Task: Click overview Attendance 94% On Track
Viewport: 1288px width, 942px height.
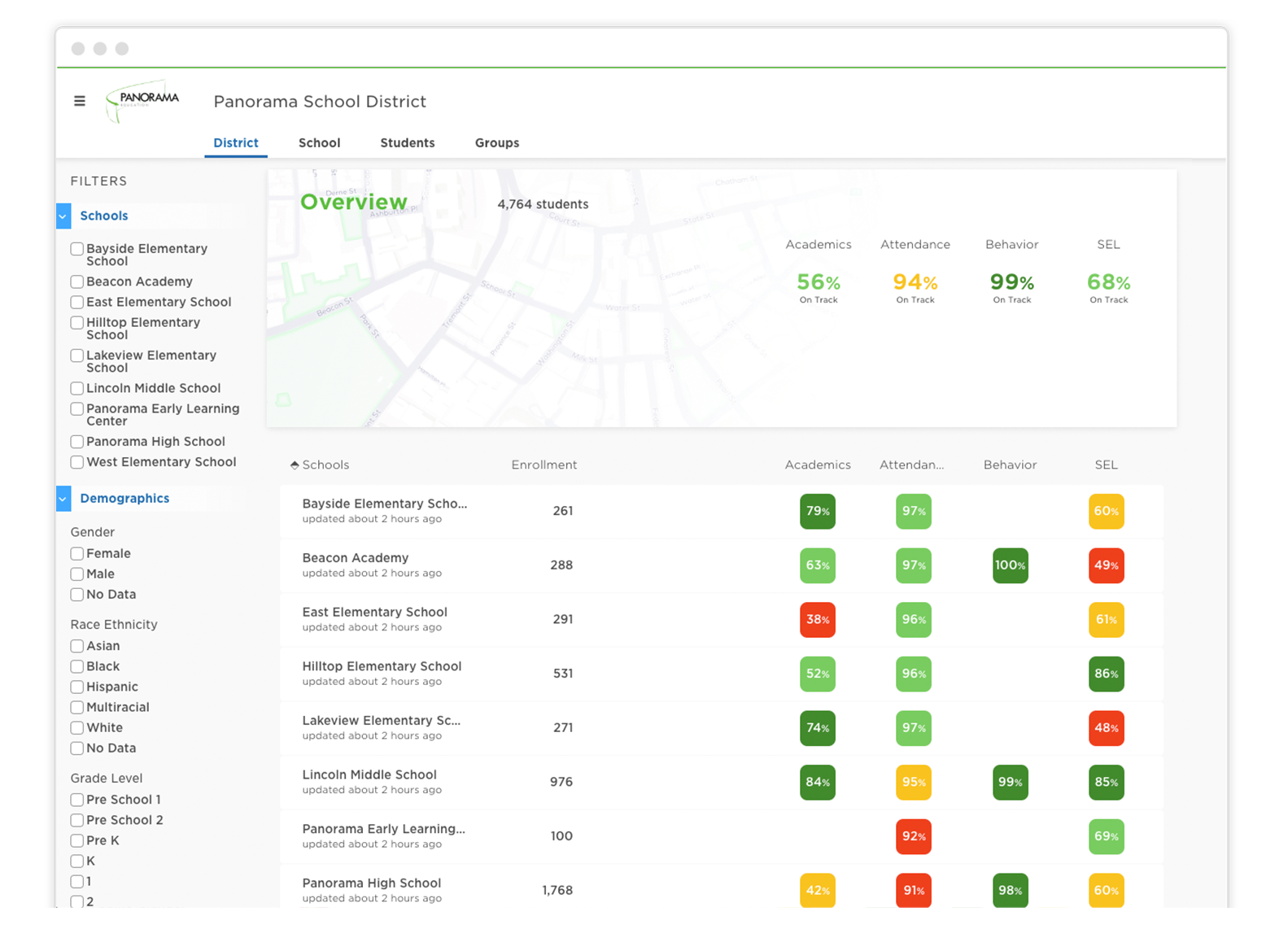Action: pos(915,288)
